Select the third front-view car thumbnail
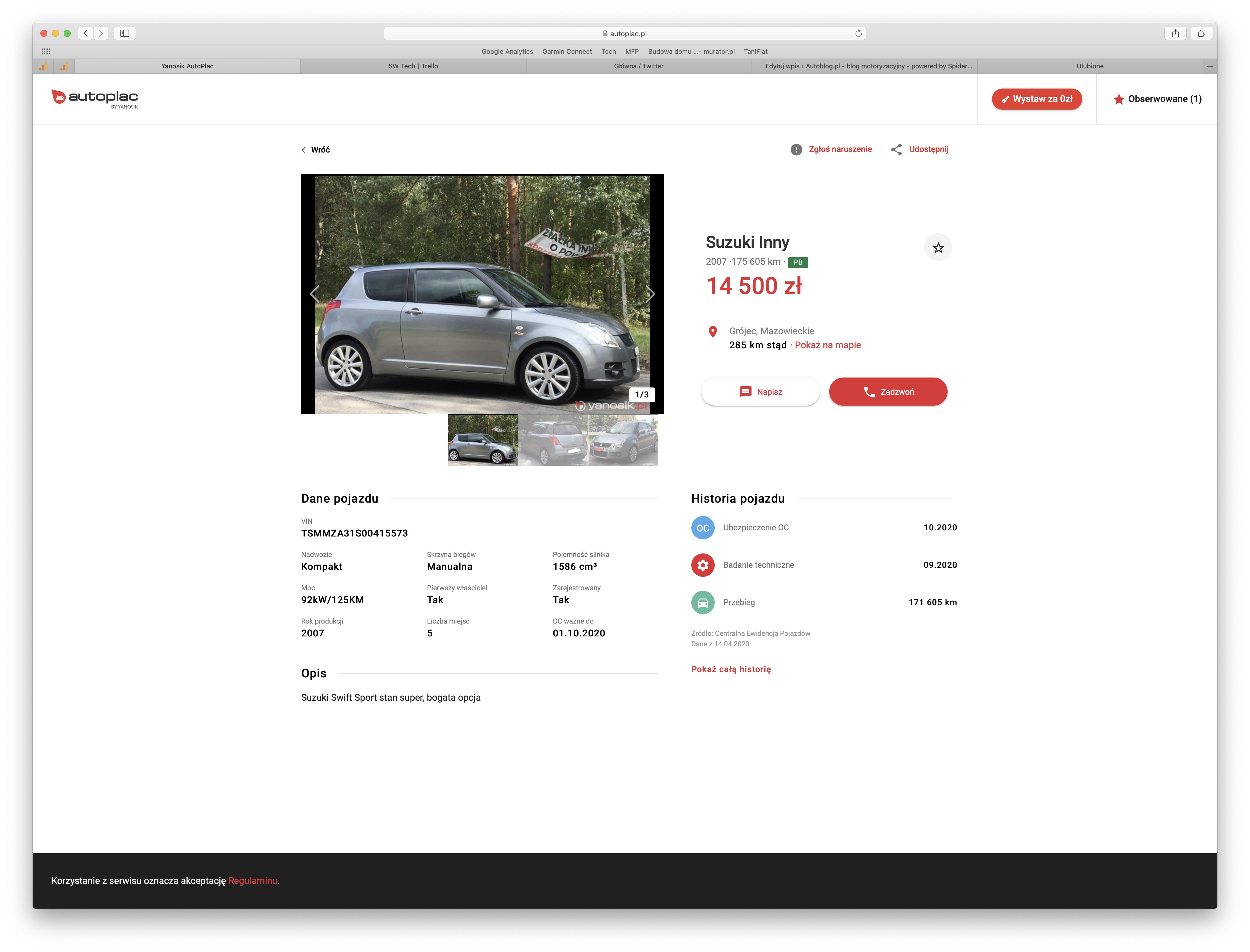This screenshot has height=952, width=1250. pos(623,440)
